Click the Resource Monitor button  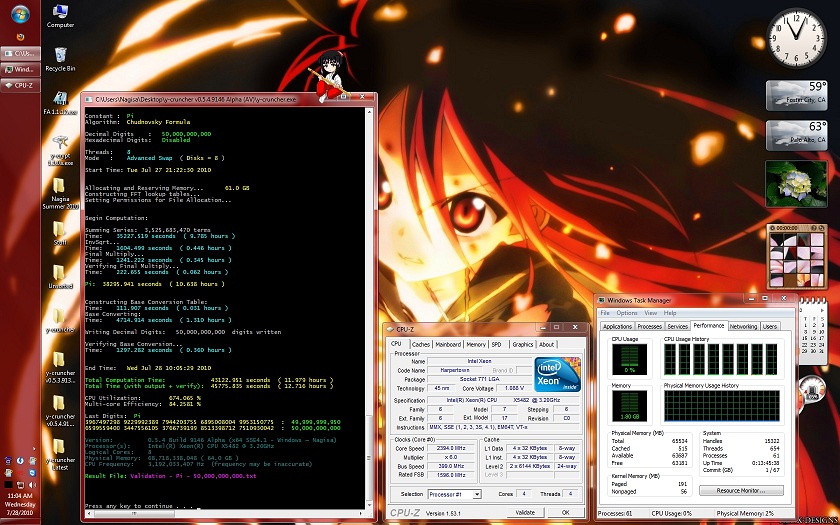pyautogui.click(x=741, y=491)
